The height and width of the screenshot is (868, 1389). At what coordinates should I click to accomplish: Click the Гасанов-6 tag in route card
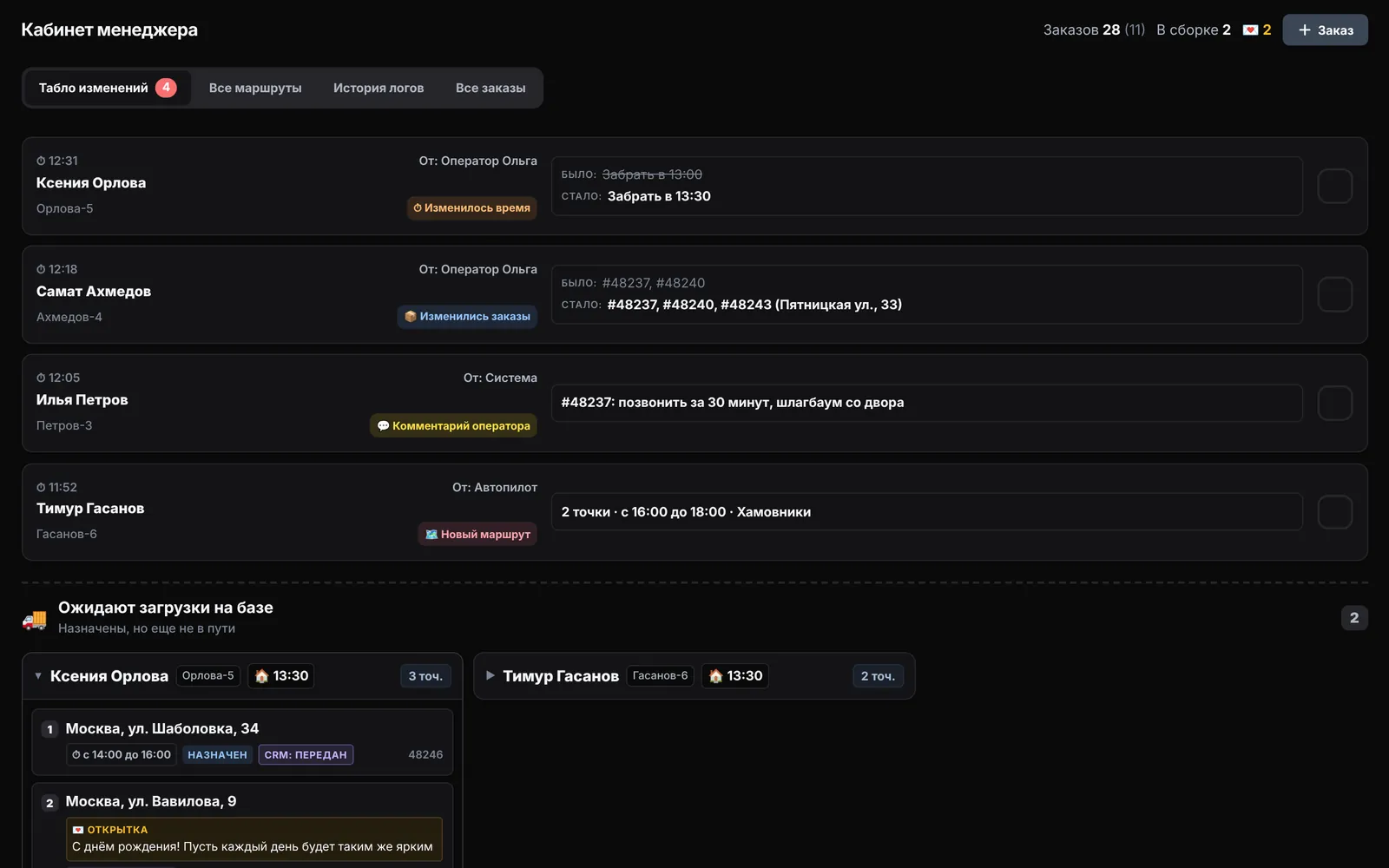click(660, 675)
